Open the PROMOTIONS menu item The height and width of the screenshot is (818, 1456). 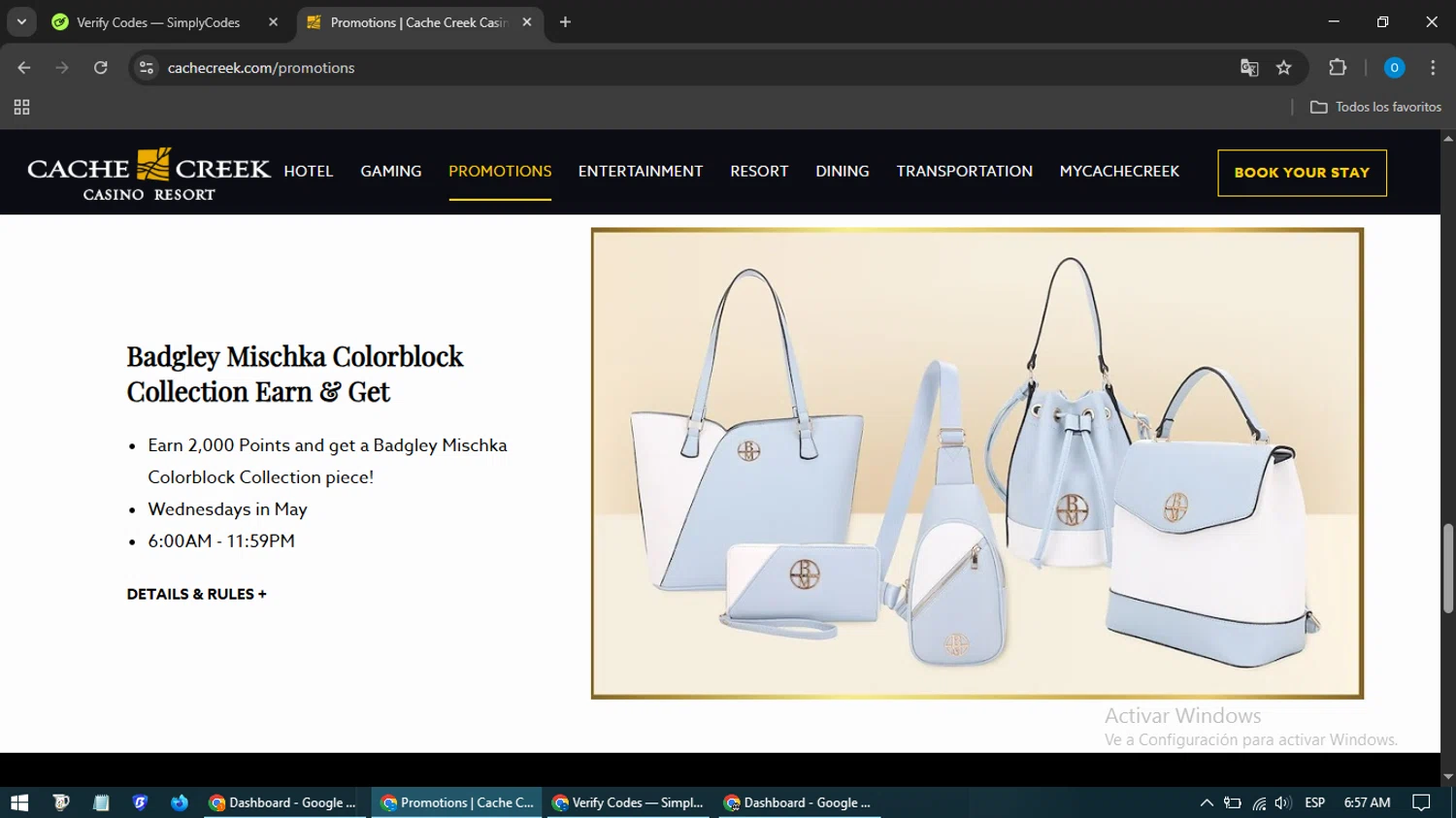tap(500, 172)
